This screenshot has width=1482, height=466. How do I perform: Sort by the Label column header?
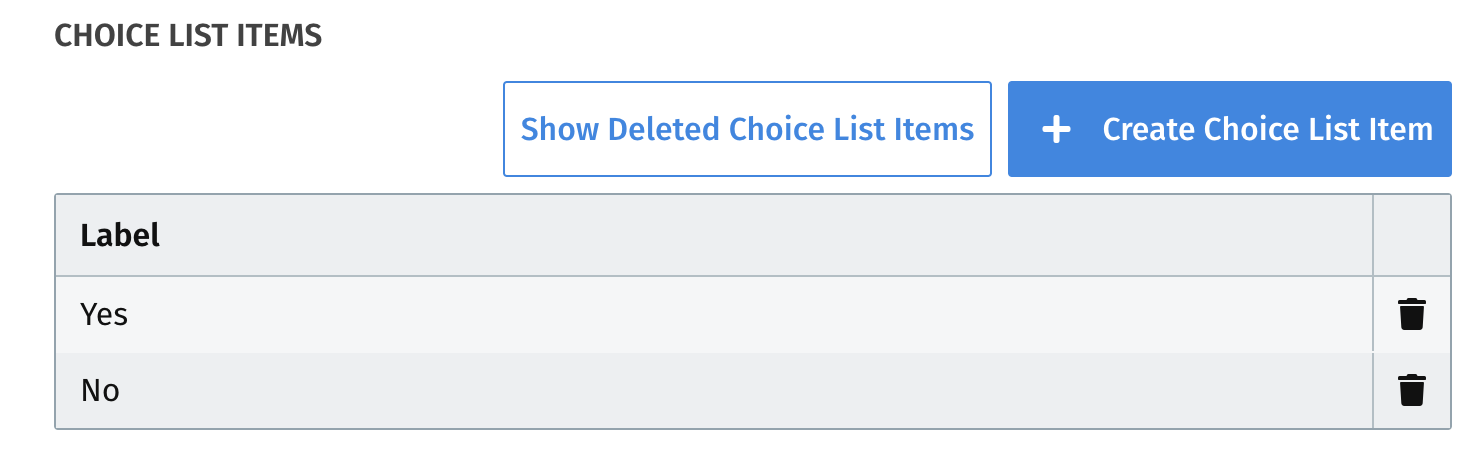tap(714, 235)
